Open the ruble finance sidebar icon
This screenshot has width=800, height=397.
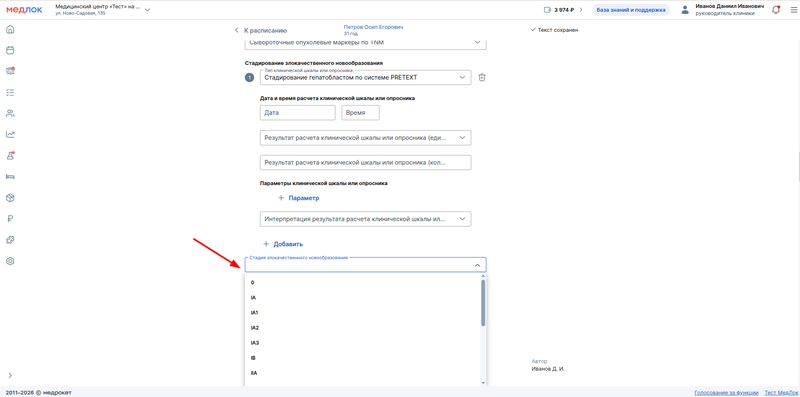(x=10, y=219)
